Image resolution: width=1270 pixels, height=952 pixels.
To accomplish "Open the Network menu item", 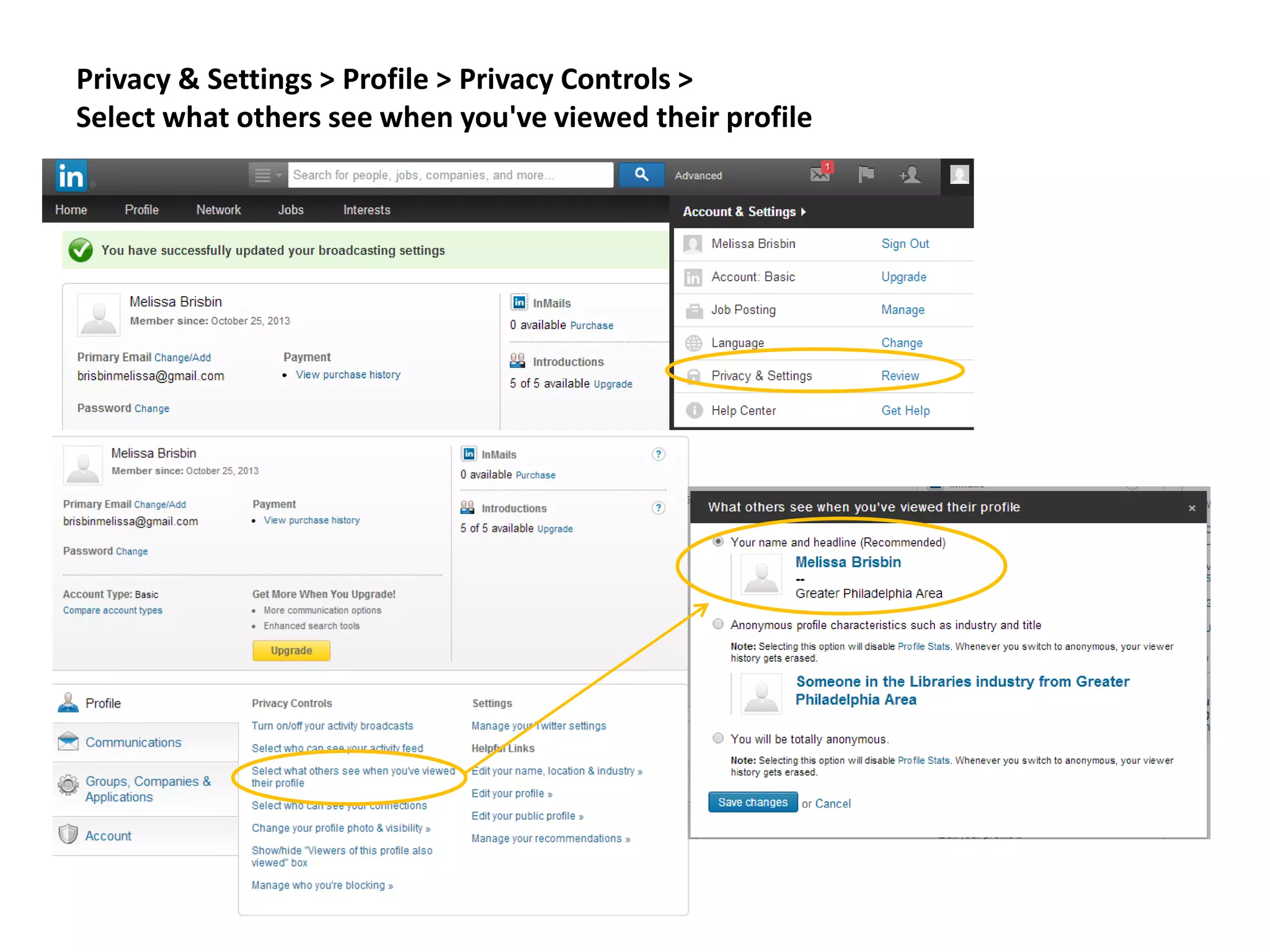I will 218,210.
